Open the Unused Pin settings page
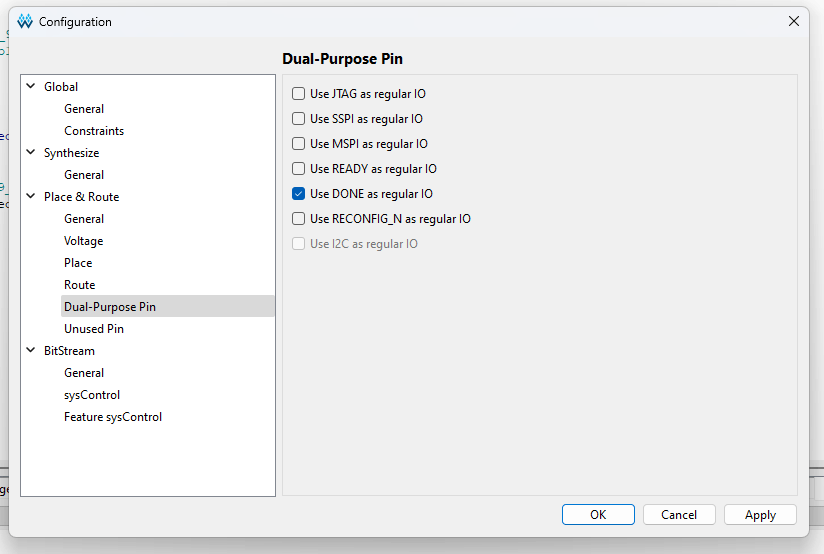Screen dimensions: 824x554 pos(94,329)
